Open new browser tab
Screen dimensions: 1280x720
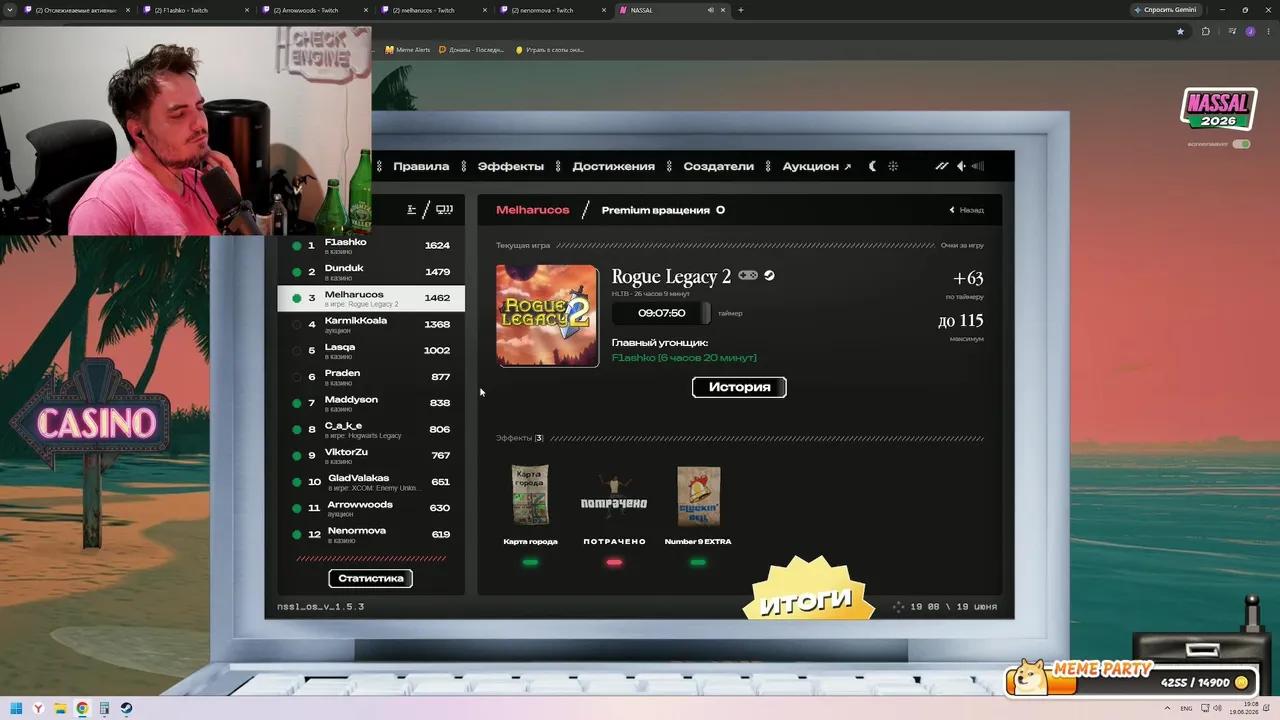click(740, 10)
